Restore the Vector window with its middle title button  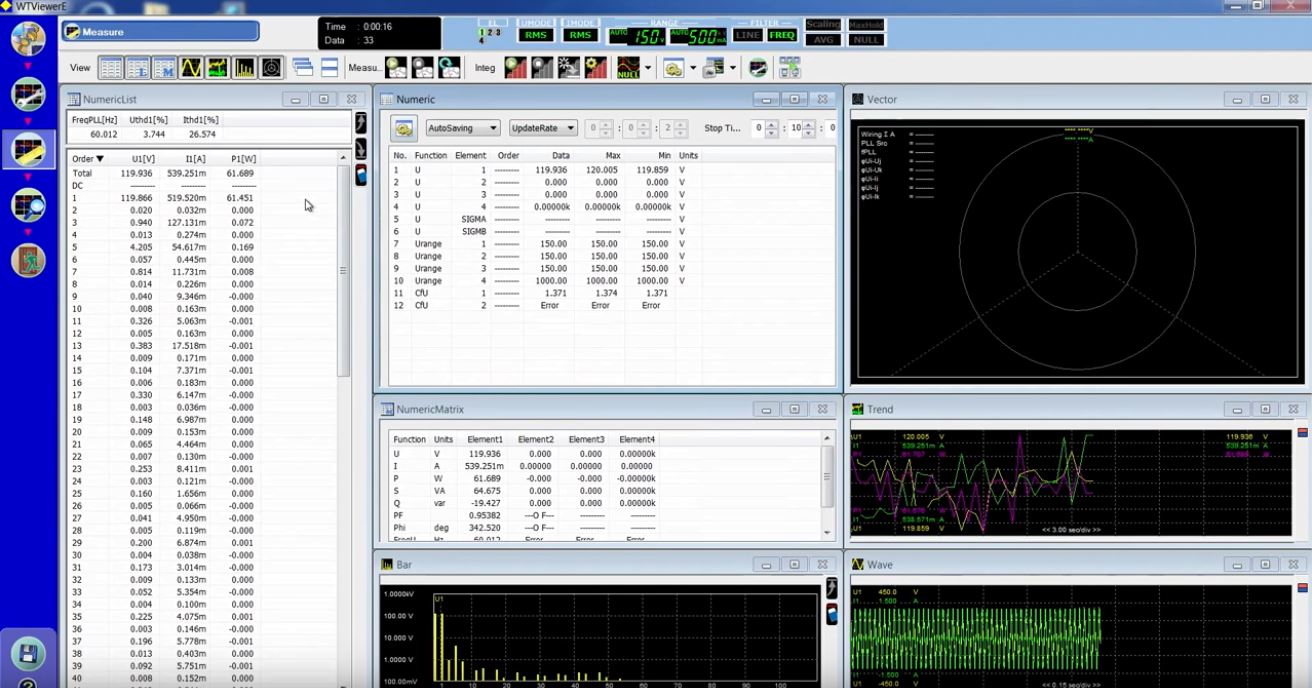(x=1265, y=99)
